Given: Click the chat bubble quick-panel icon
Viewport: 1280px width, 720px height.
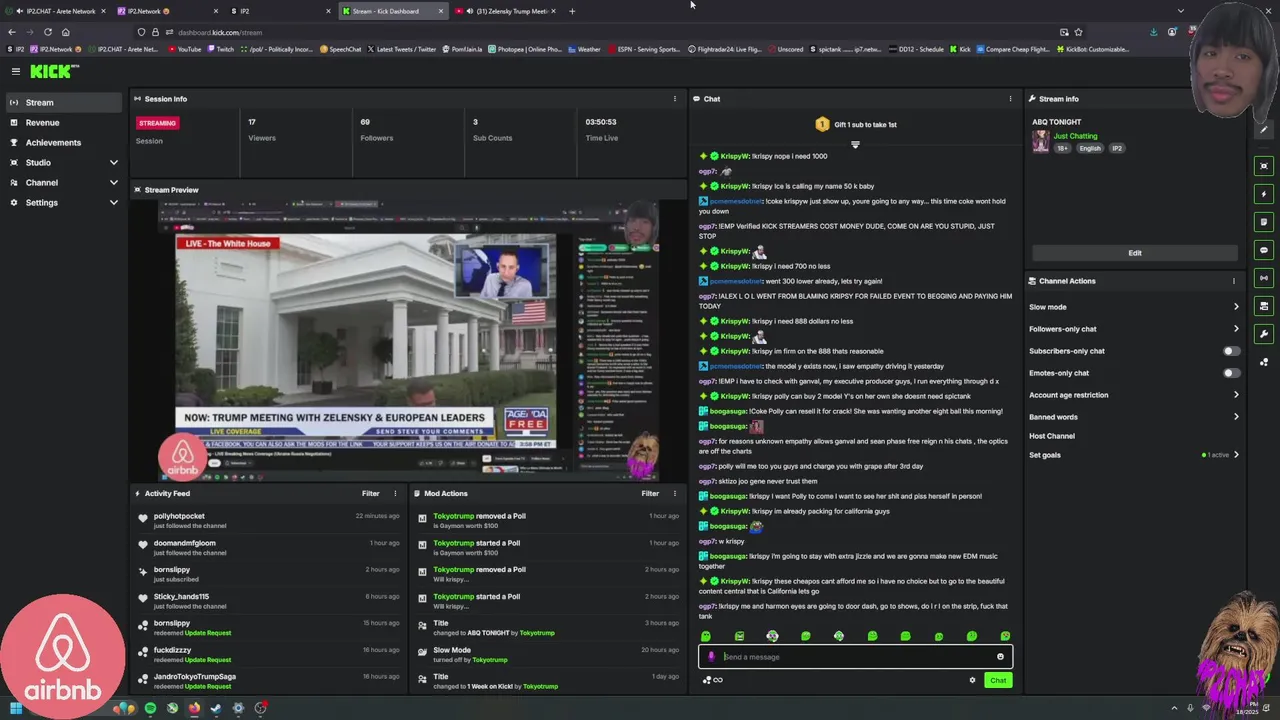Looking at the screenshot, I should tap(1265, 250).
